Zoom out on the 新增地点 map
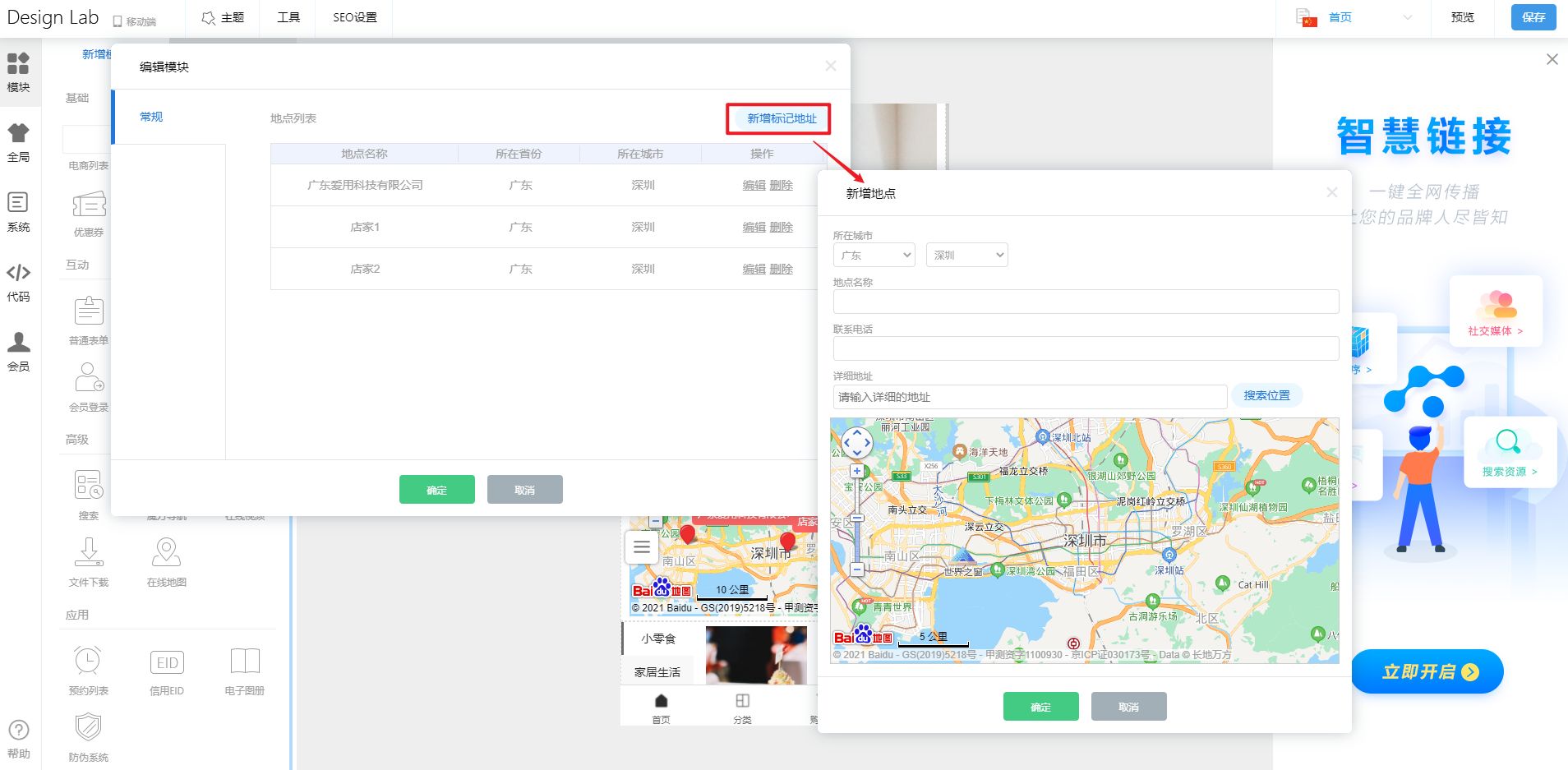 pyautogui.click(x=857, y=569)
